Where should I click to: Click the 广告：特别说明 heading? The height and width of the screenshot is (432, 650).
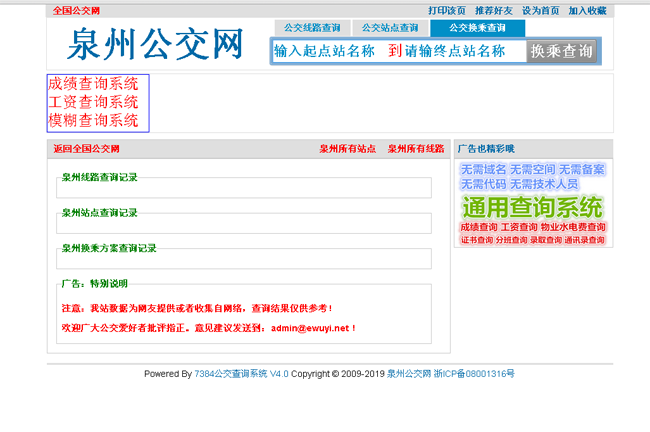click(x=95, y=284)
